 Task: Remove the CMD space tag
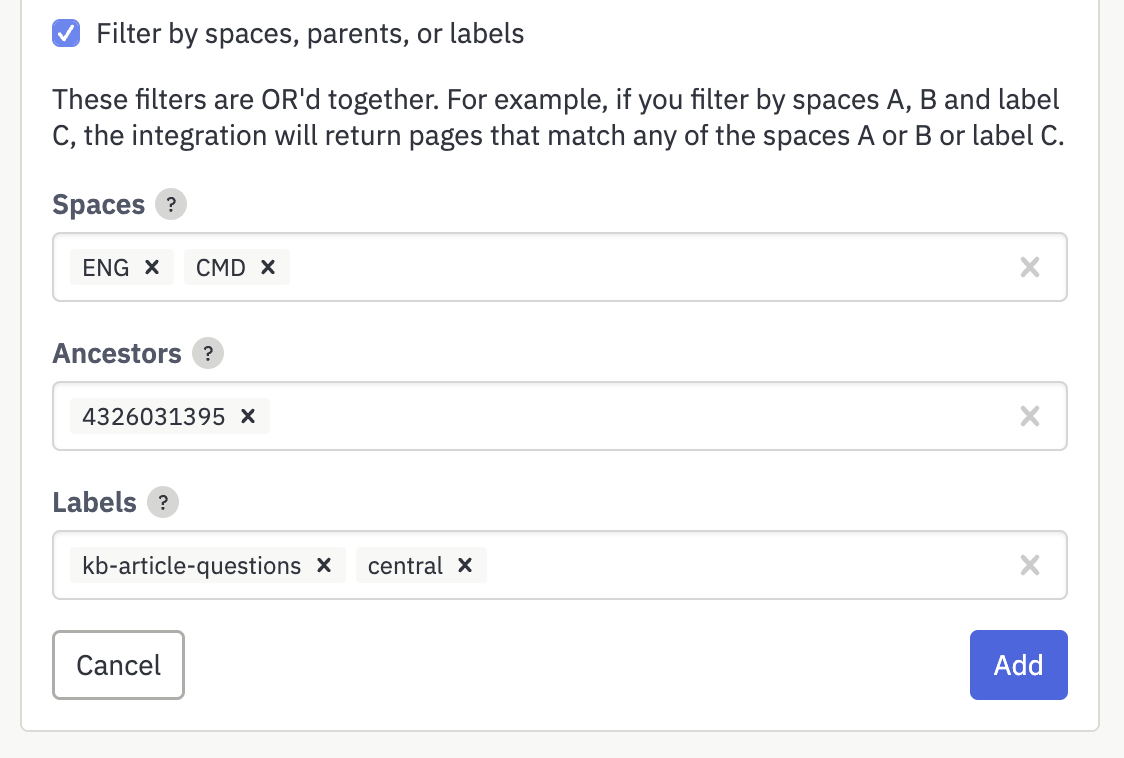point(268,267)
